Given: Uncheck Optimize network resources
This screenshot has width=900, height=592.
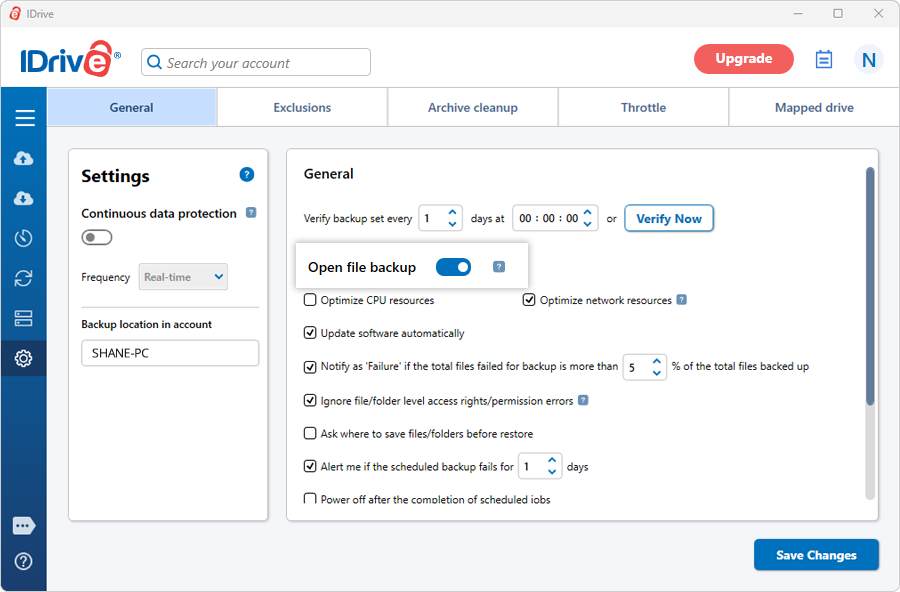Looking at the screenshot, I should click(529, 300).
